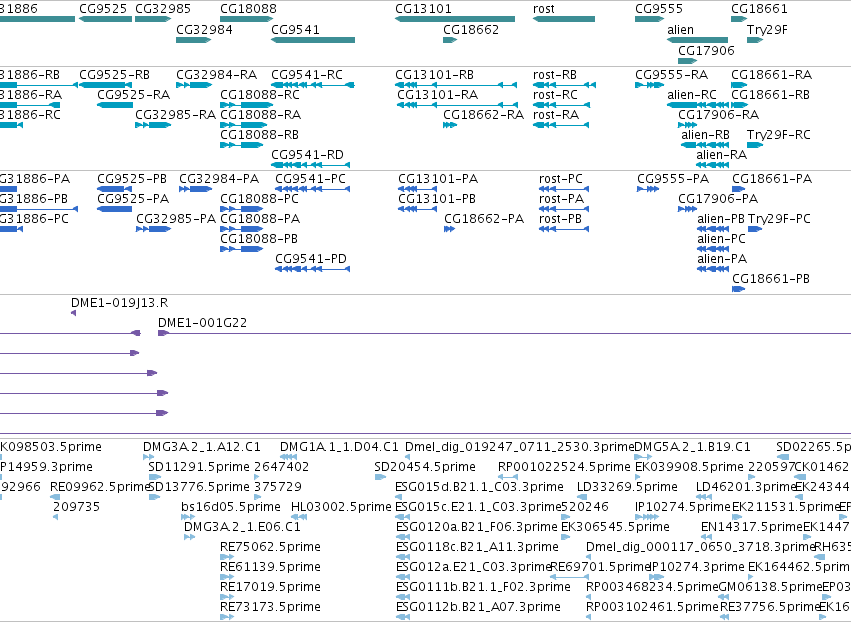Open the CG9541 gene bar
This screenshot has height=622, width=851.
313,40
